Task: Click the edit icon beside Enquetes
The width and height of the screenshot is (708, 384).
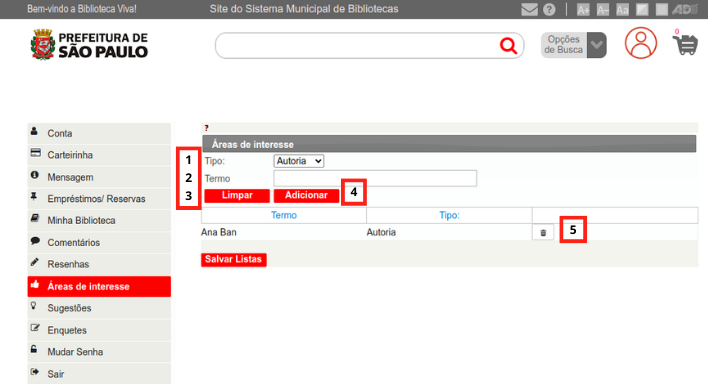Action: (x=35, y=328)
